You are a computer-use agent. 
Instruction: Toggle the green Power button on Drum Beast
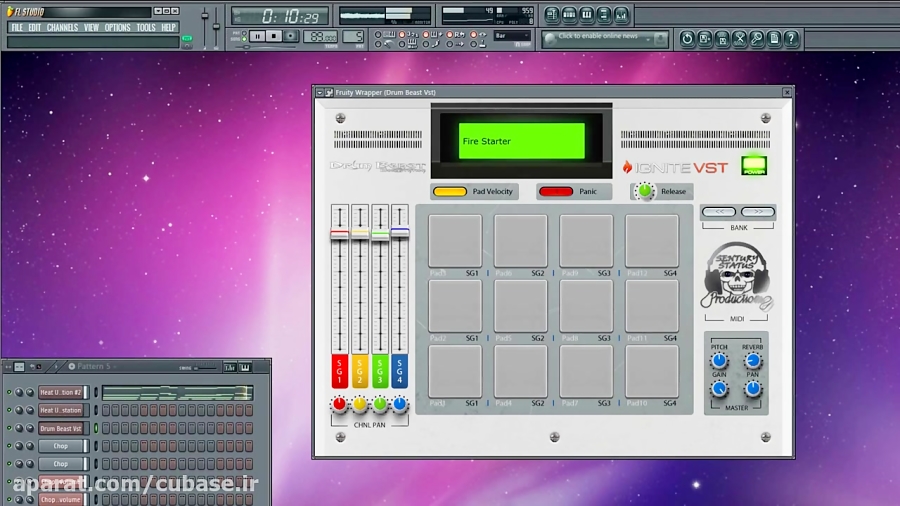click(754, 165)
